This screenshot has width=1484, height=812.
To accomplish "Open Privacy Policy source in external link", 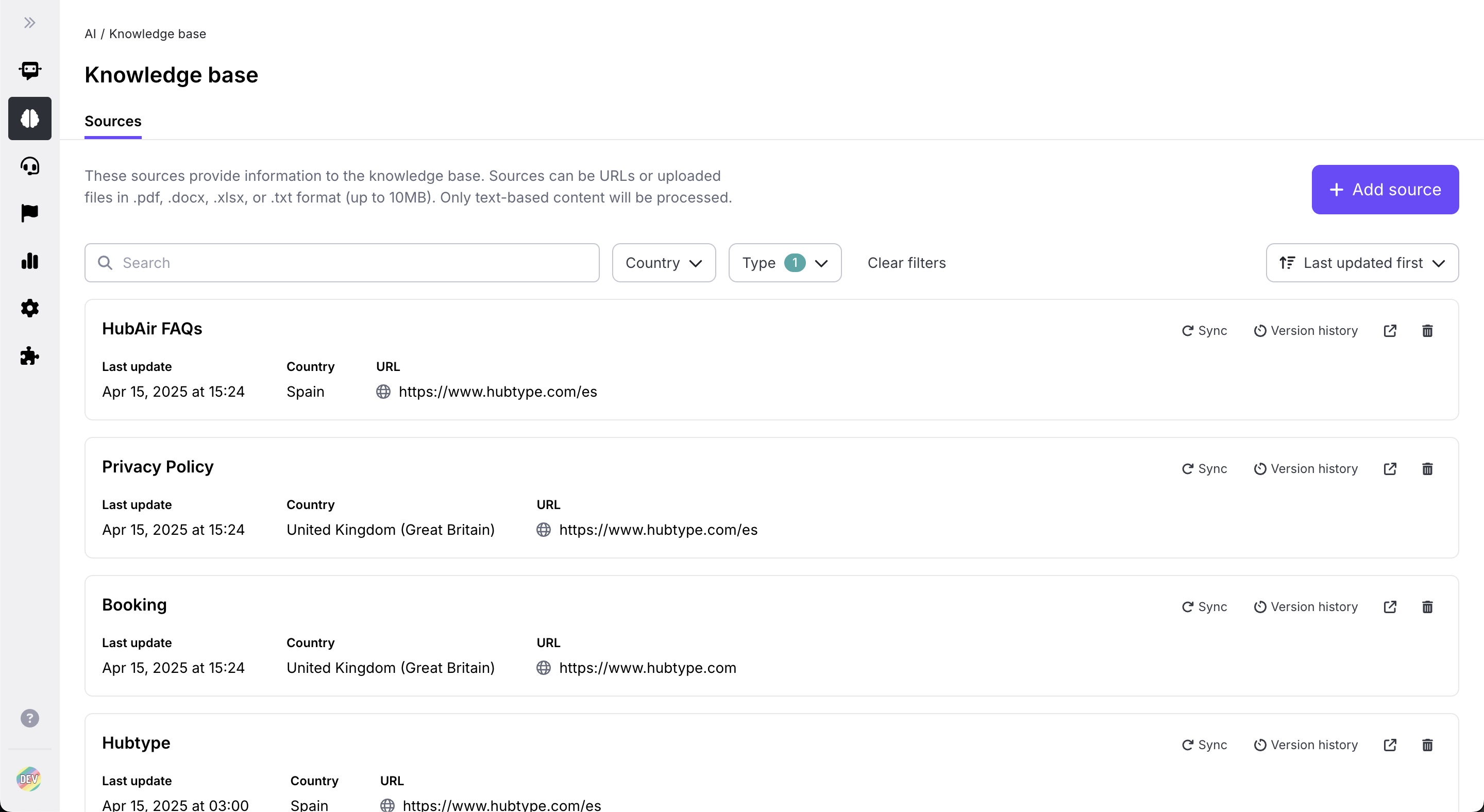I will pos(1390,469).
